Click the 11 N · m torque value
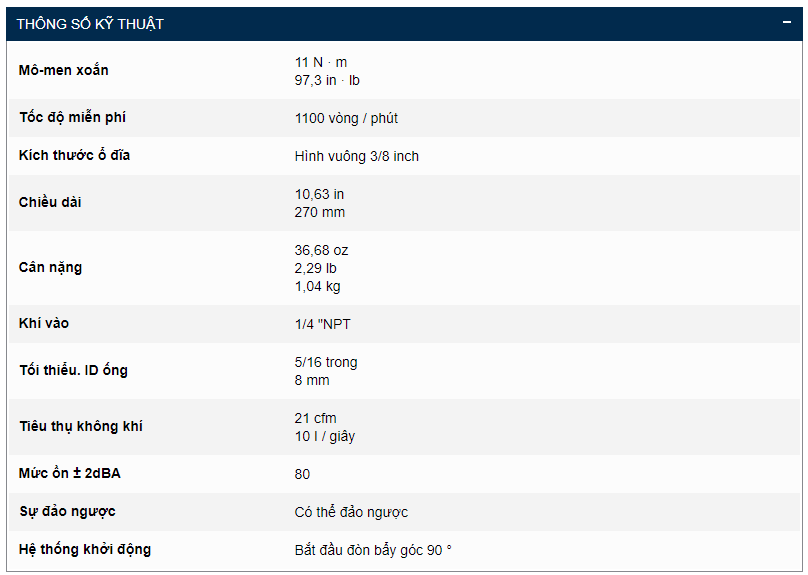Screen dimensions: 808x575 point(321,62)
